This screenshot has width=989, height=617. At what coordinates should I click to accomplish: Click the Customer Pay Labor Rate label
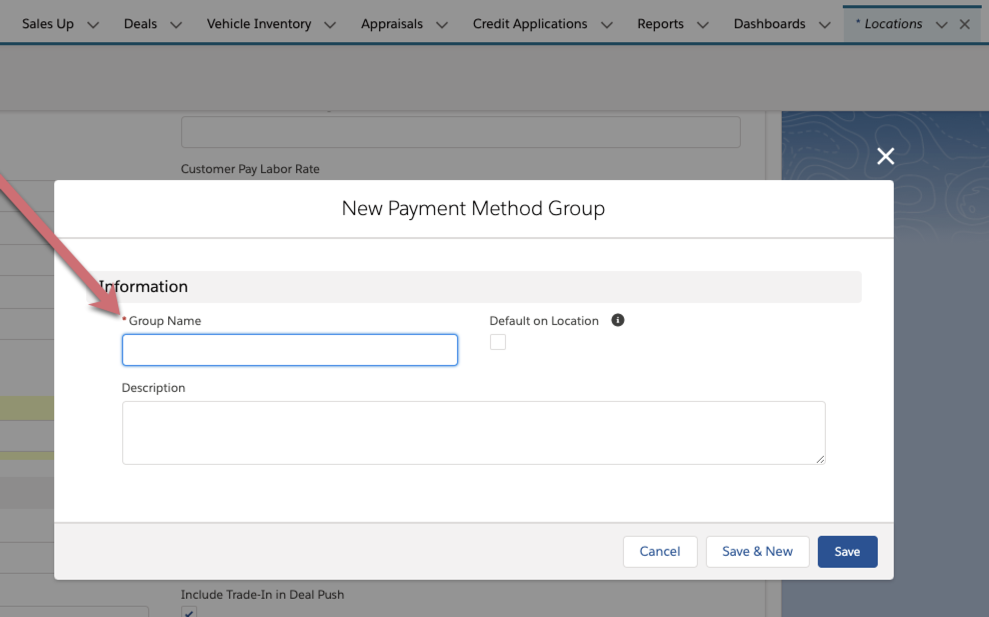250,169
